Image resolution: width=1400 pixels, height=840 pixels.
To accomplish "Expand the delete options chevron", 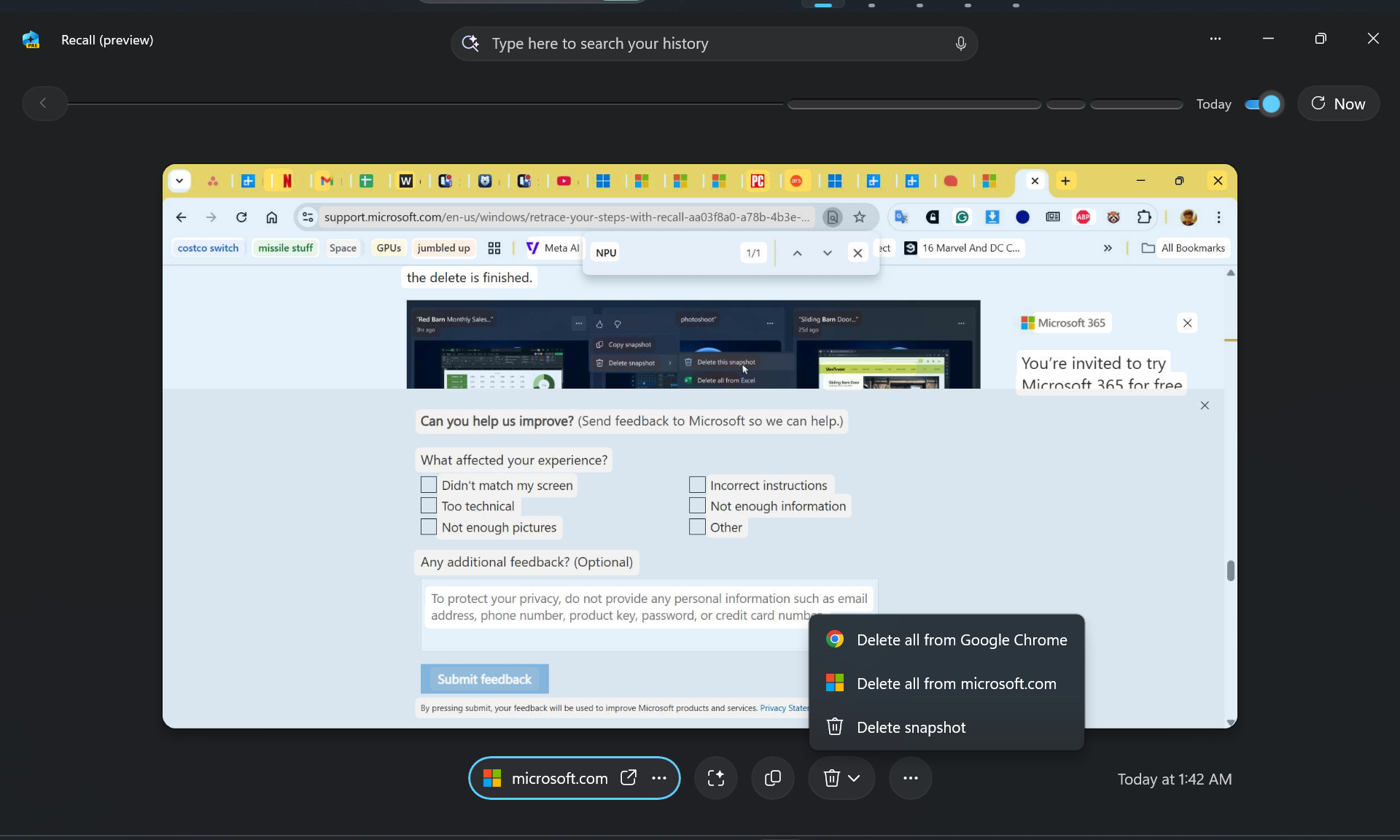I will point(855,778).
